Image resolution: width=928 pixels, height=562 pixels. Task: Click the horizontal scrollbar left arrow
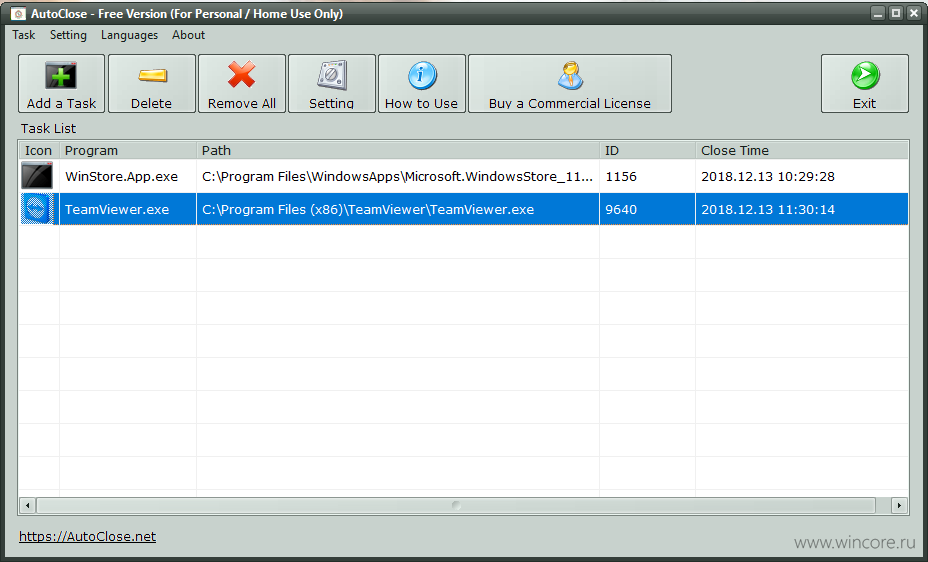click(27, 505)
